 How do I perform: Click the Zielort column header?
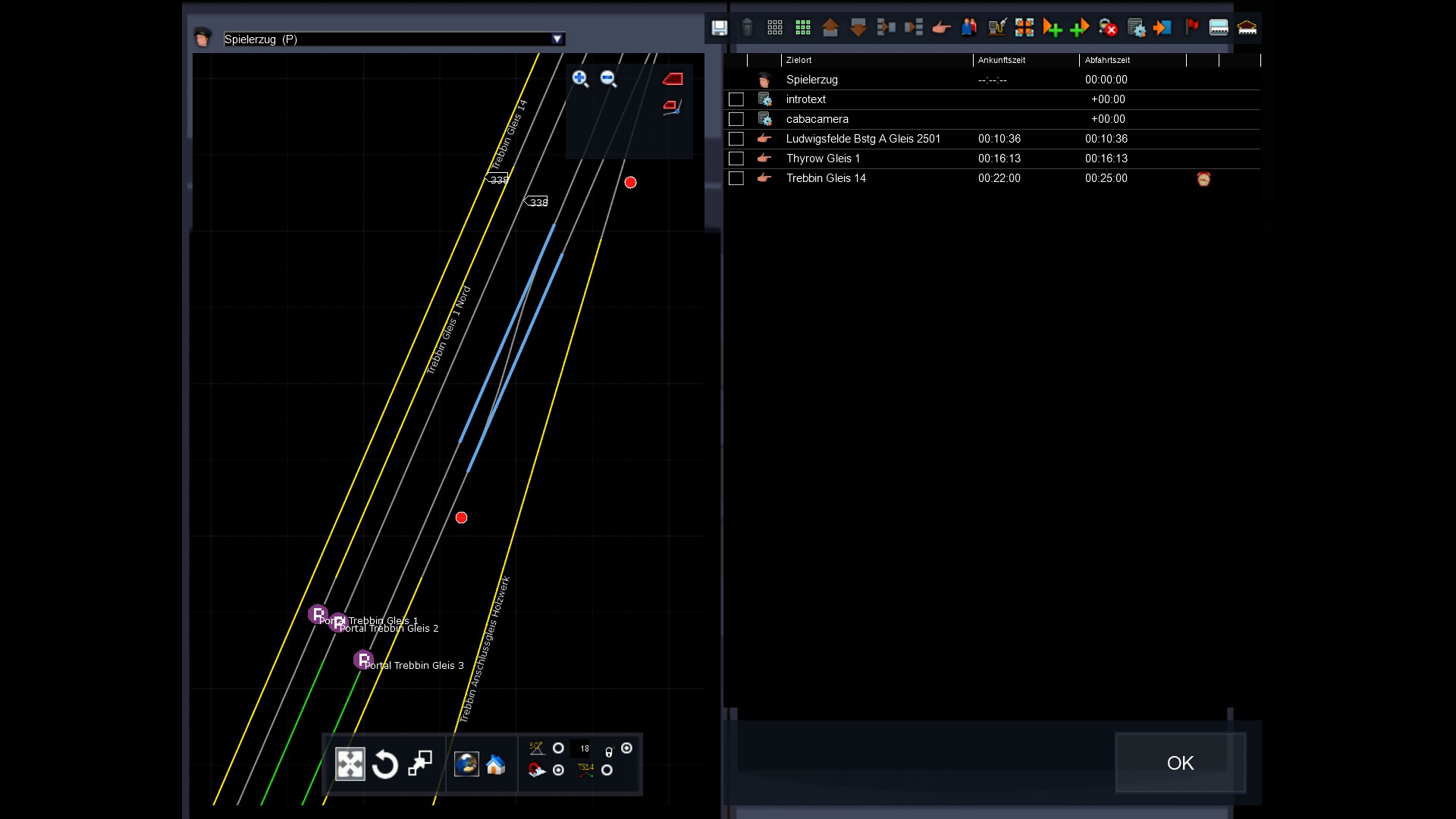(799, 60)
